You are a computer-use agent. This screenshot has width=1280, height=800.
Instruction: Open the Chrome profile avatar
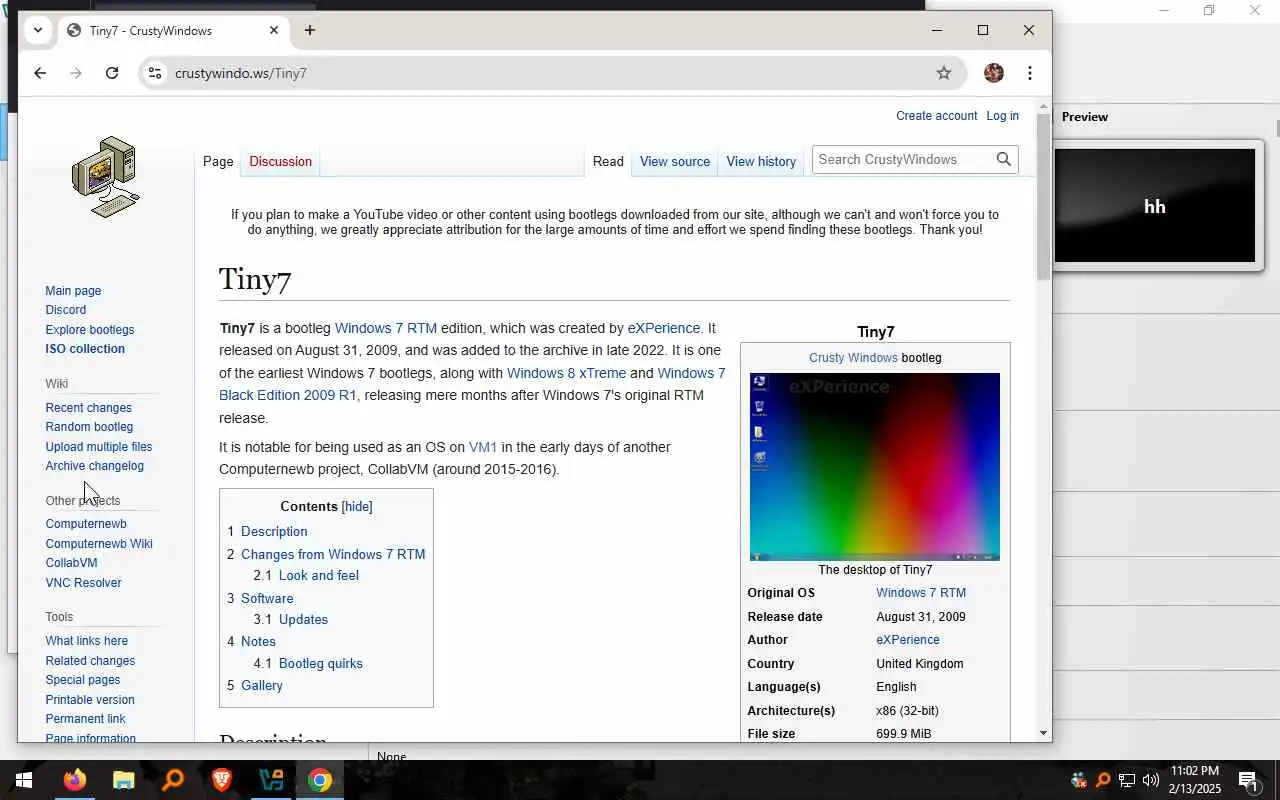pyautogui.click(x=993, y=73)
